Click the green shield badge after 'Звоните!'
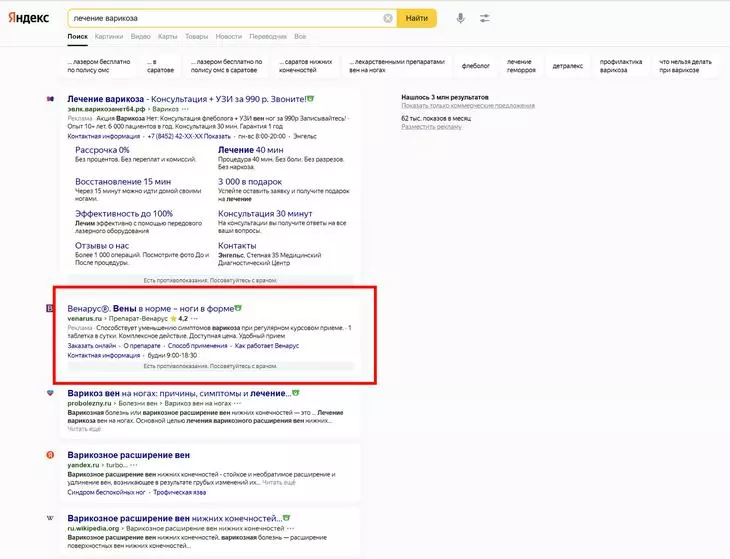730x559 pixels. (311, 99)
